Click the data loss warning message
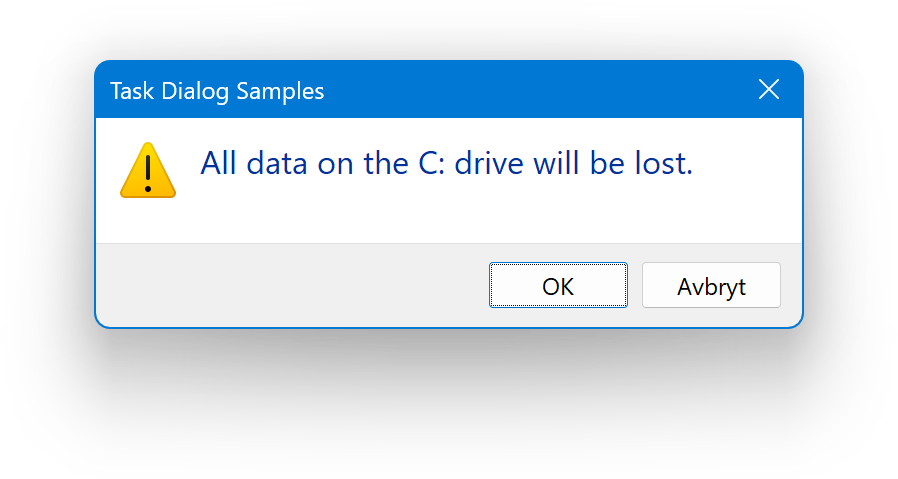Viewport: 898px width, 479px height. [446, 163]
